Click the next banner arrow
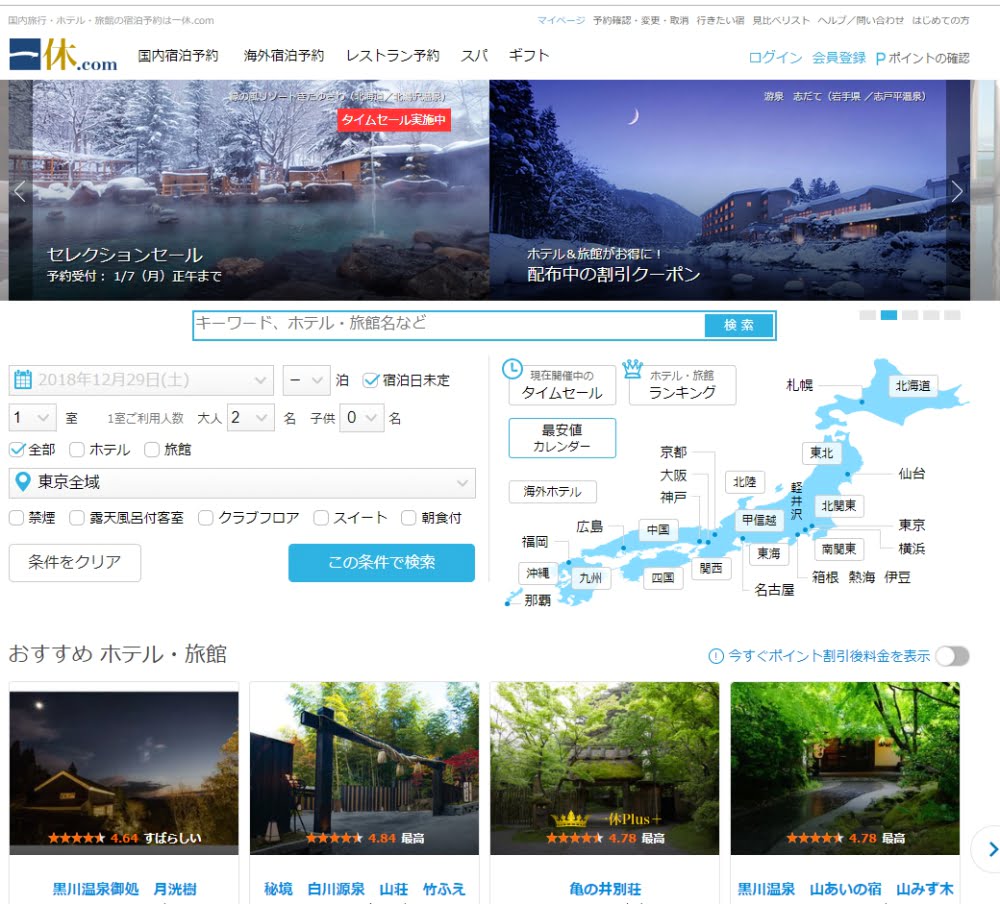Screen dimensions: 1000x904 pos(957,191)
